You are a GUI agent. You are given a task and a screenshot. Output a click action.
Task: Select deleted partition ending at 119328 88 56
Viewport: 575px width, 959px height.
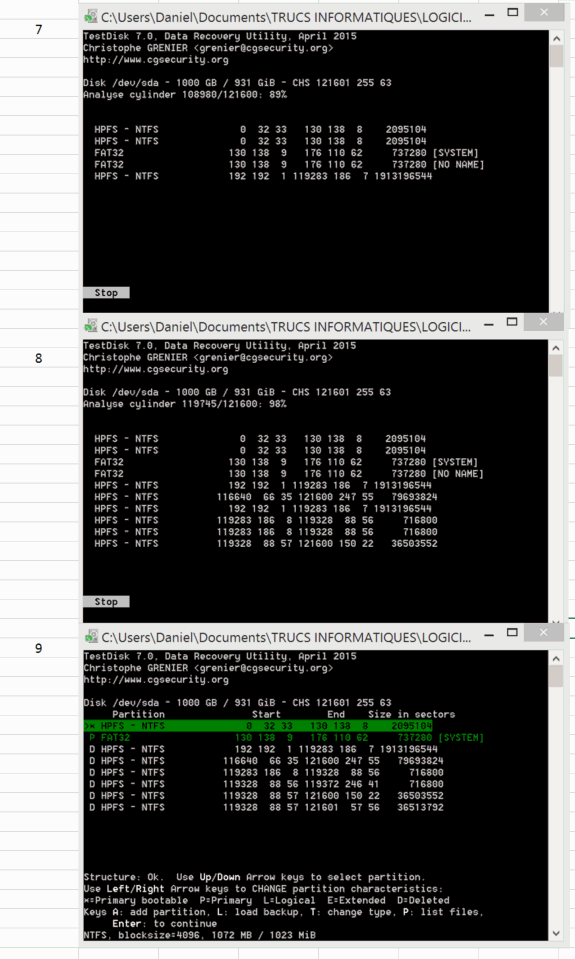point(266,772)
